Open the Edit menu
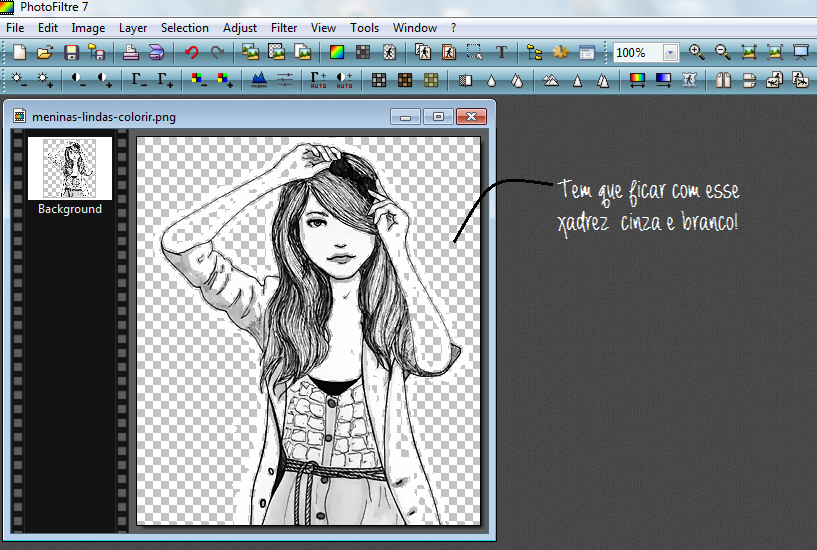The height and width of the screenshot is (550, 817). [47, 28]
